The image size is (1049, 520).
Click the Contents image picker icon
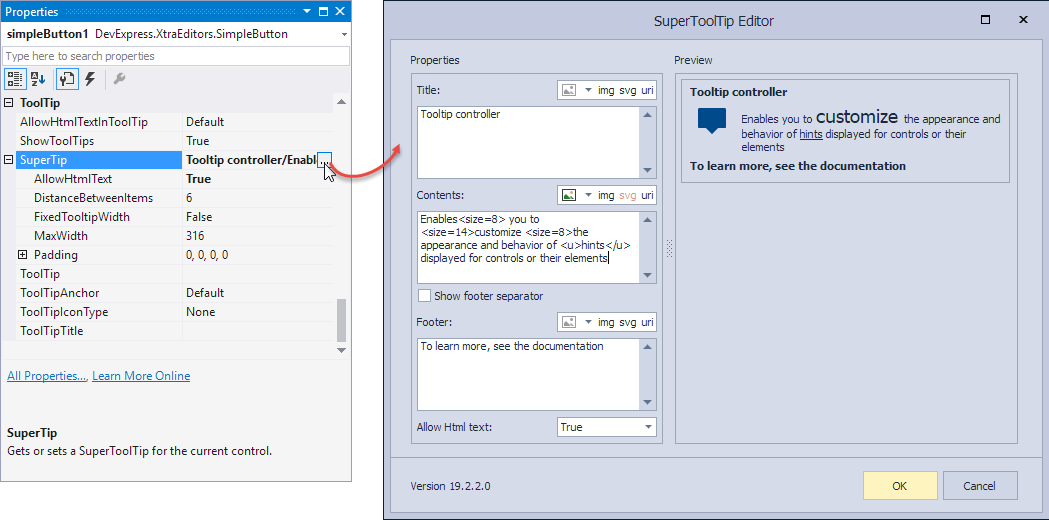tap(568, 195)
